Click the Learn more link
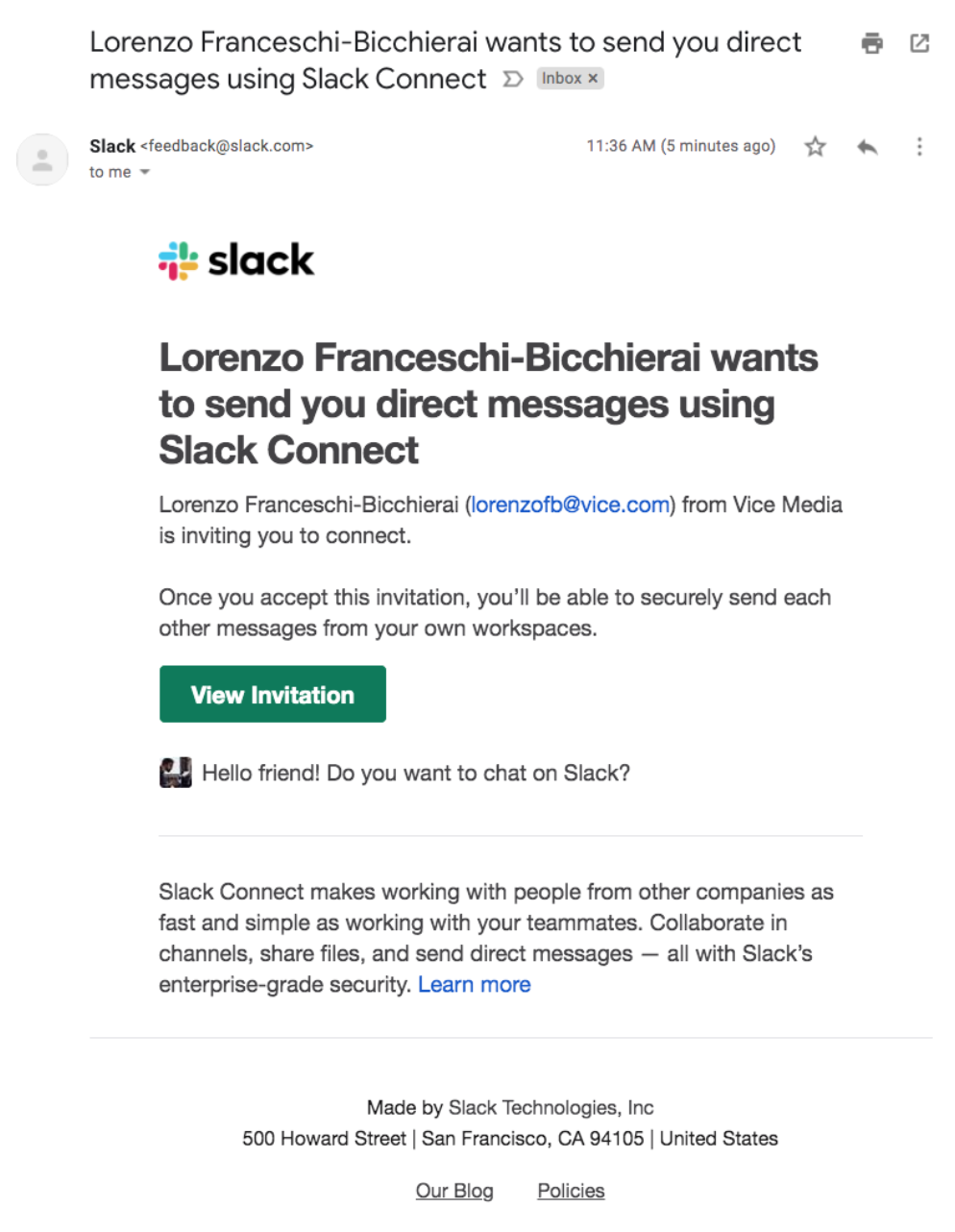The height and width of the screenshot is (1232, 955). click(x=475, y=984)
